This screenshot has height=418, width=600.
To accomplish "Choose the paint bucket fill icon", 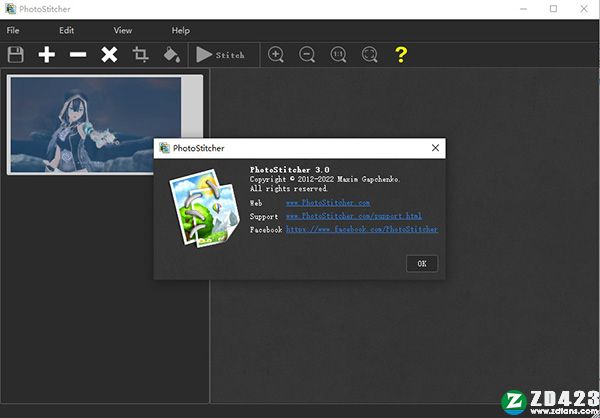I will 172,55.
